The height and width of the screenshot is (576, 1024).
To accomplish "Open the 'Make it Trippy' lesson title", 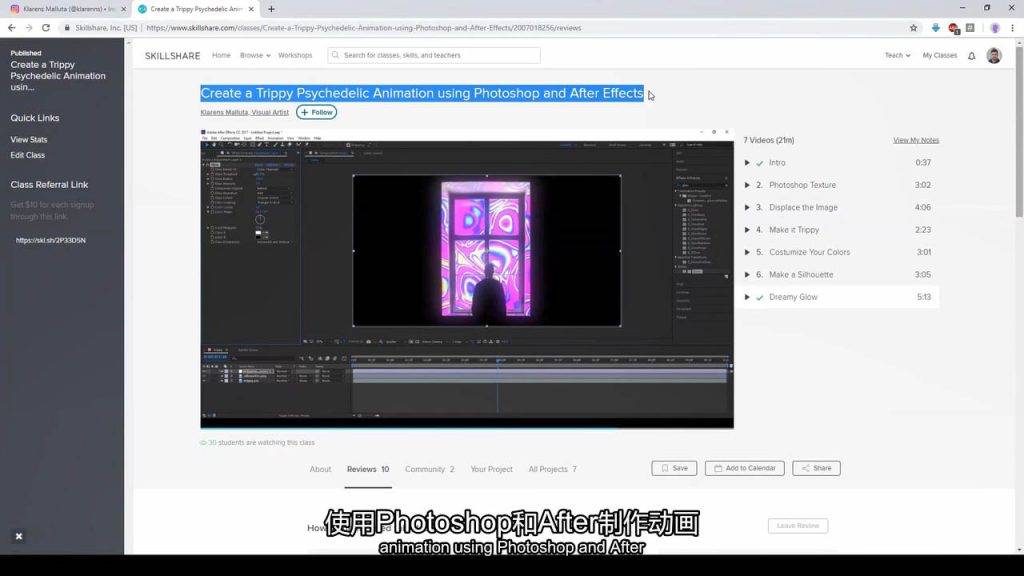I will click(794, 230).
